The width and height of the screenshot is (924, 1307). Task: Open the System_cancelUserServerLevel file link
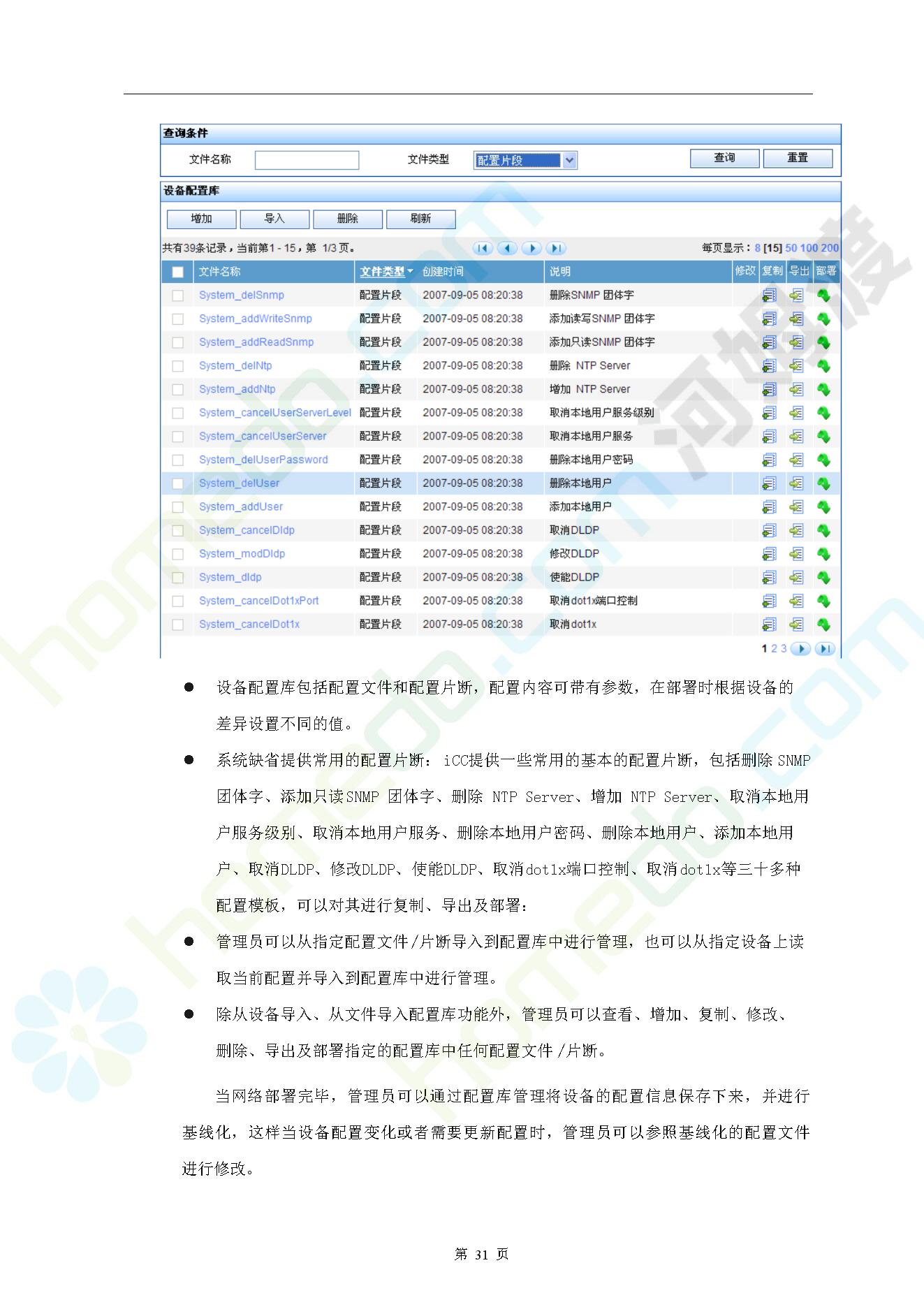click(x=275, y=413)
